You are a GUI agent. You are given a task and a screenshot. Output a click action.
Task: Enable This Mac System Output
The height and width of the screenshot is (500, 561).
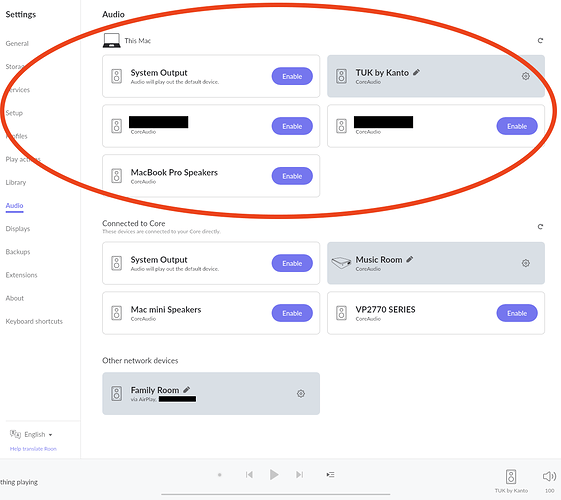pyautogui.click(x=292, y=76)
